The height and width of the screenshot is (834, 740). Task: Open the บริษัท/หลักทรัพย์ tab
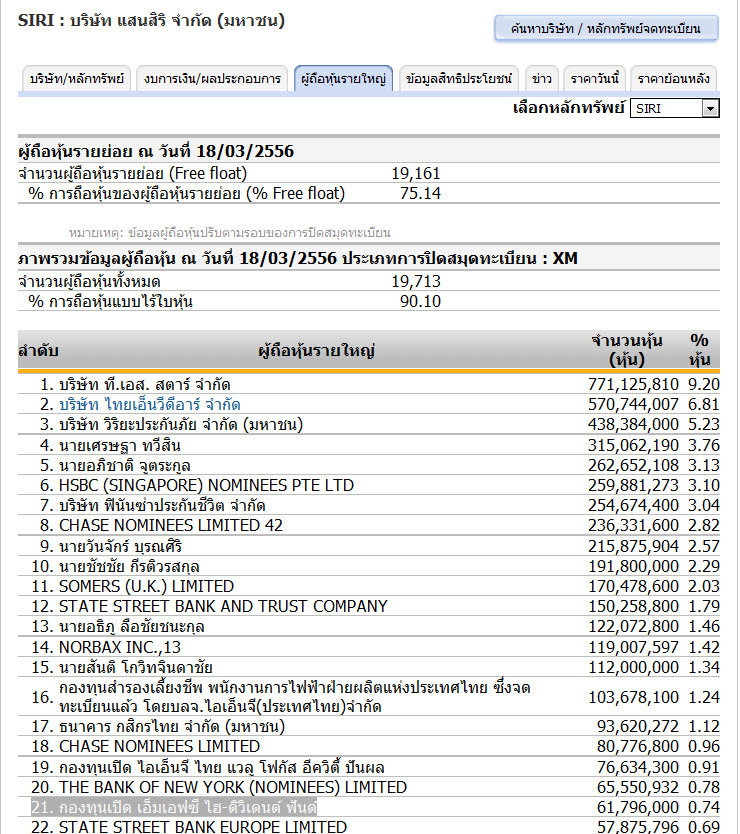(77, 79)
